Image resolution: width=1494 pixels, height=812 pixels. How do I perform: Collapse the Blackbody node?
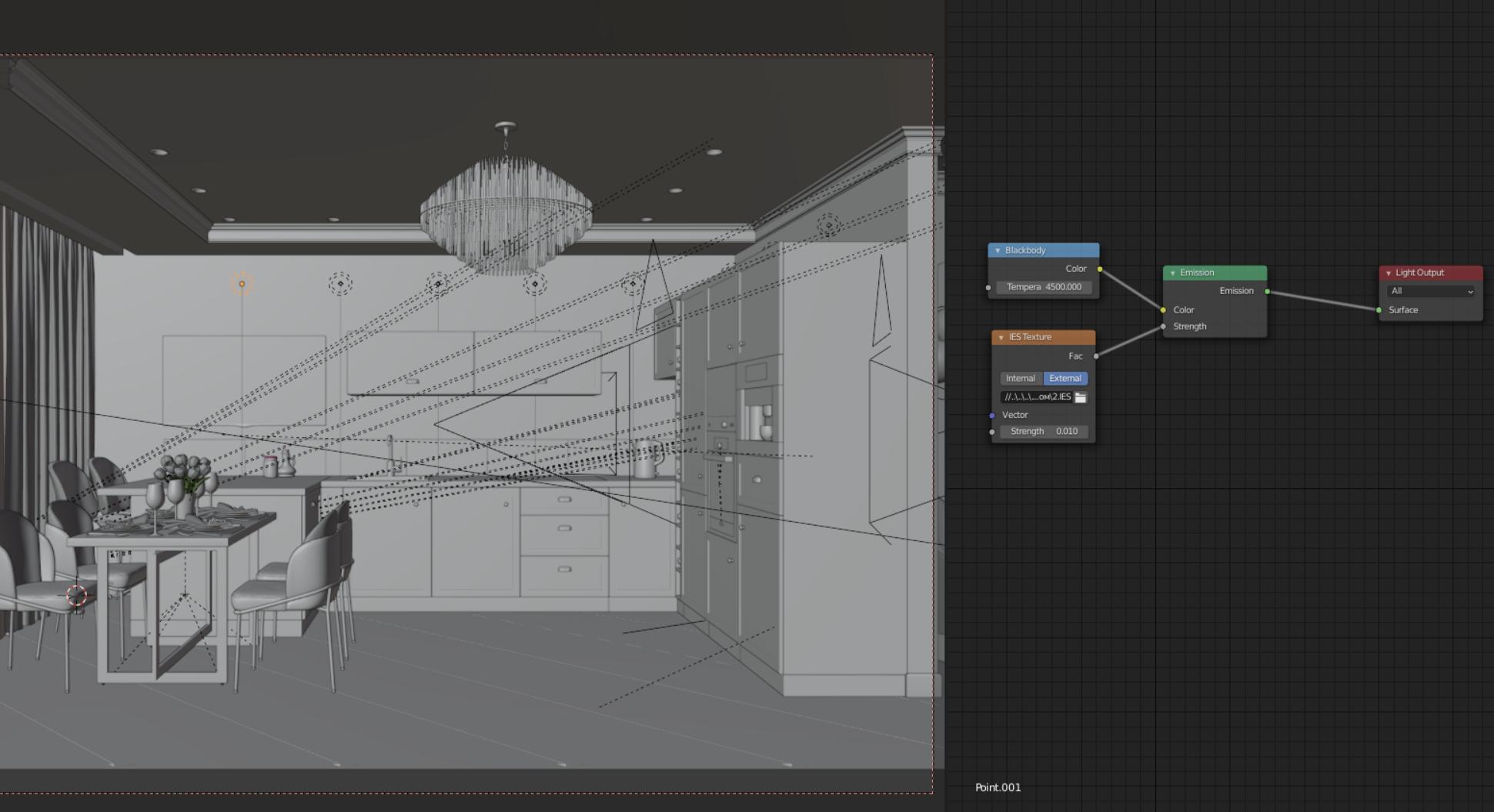pyautogui.click(x=998, y=250)
